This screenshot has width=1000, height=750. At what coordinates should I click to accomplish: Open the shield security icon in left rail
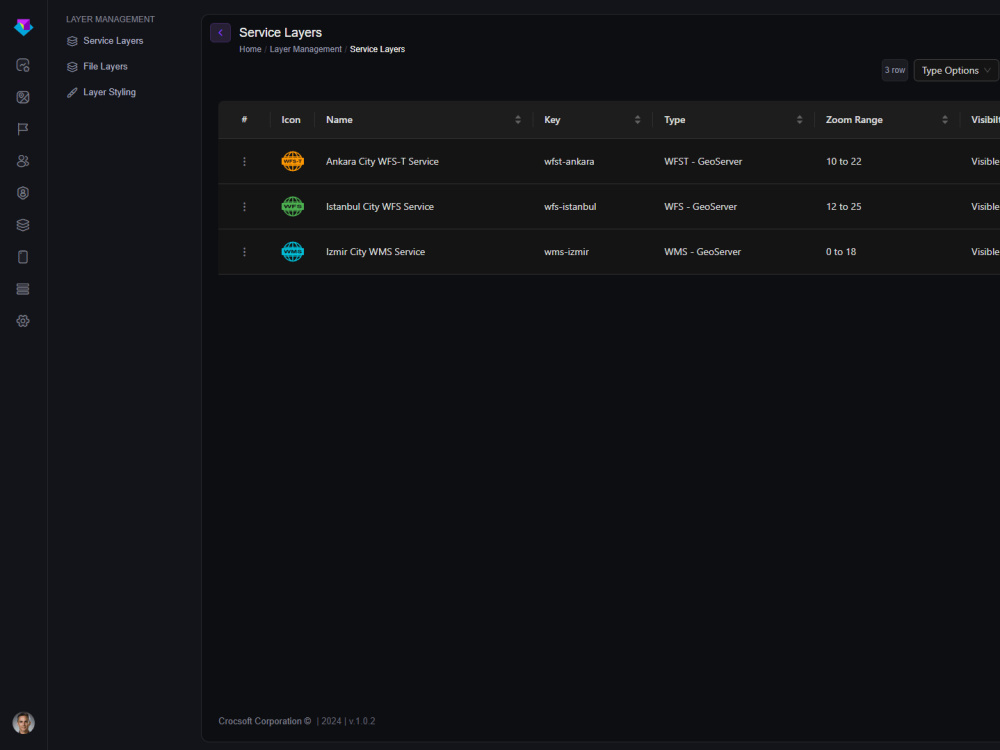click(23, 193)
